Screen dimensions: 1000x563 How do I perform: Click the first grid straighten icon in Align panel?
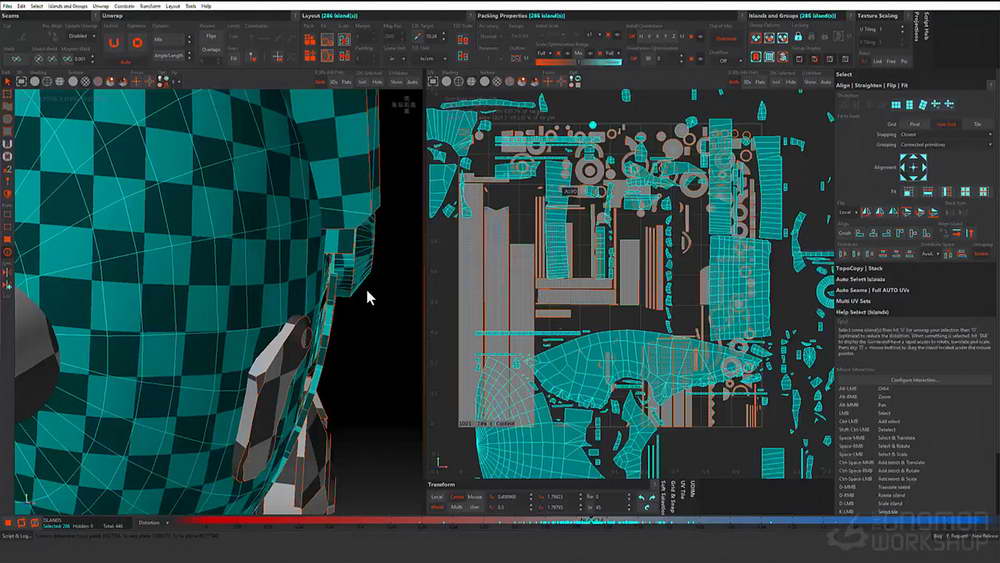896,105
